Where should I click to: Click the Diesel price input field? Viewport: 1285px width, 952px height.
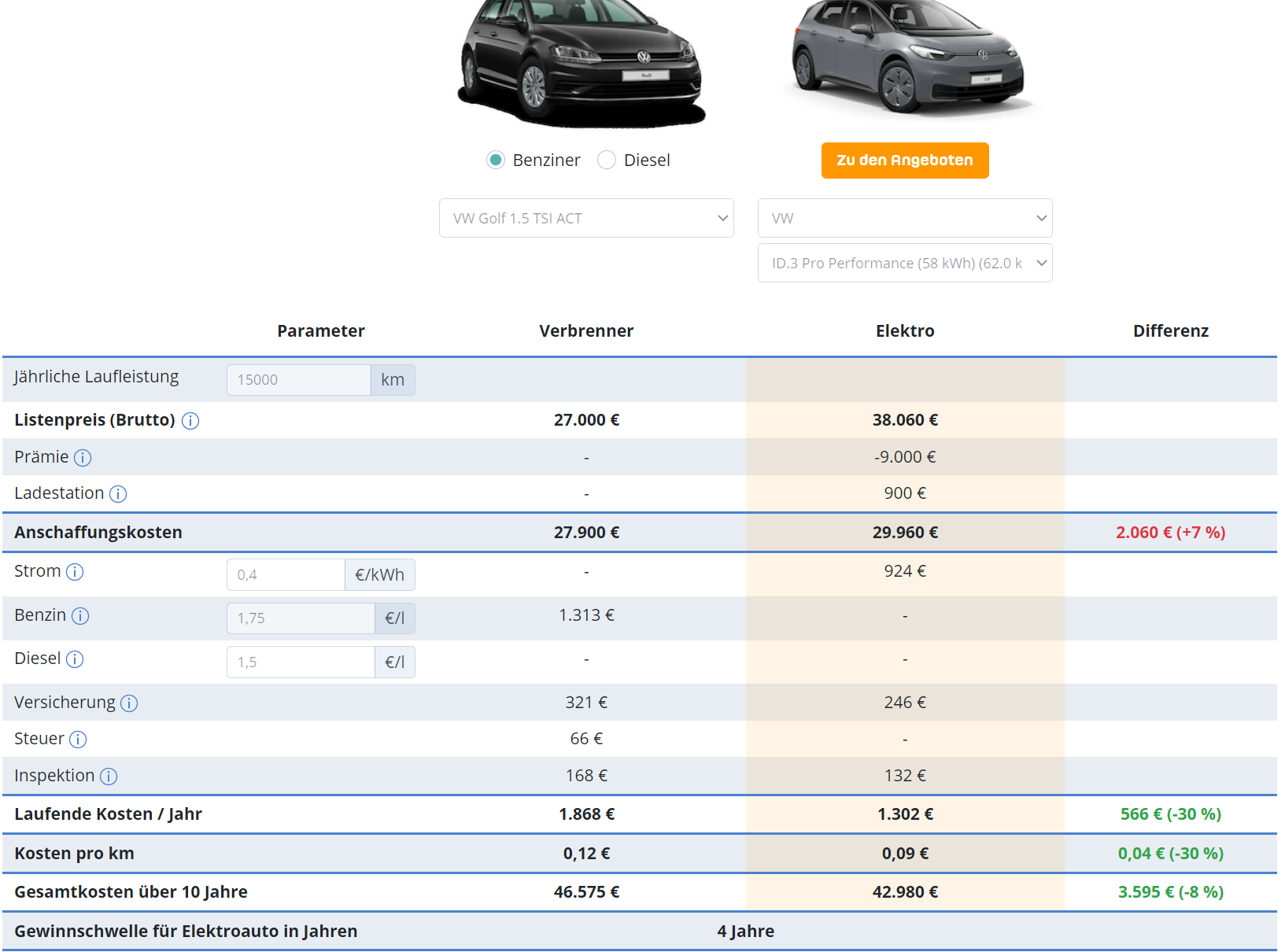click(301, 662)
